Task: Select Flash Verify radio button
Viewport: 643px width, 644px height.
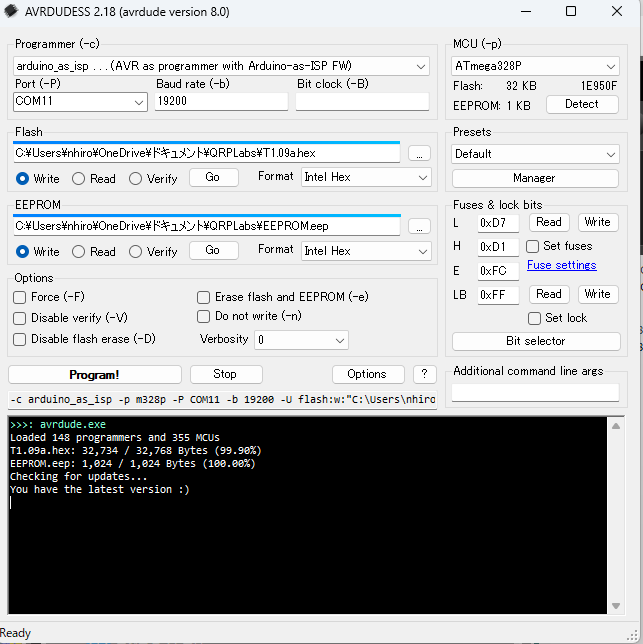Action: pos(135,179)
